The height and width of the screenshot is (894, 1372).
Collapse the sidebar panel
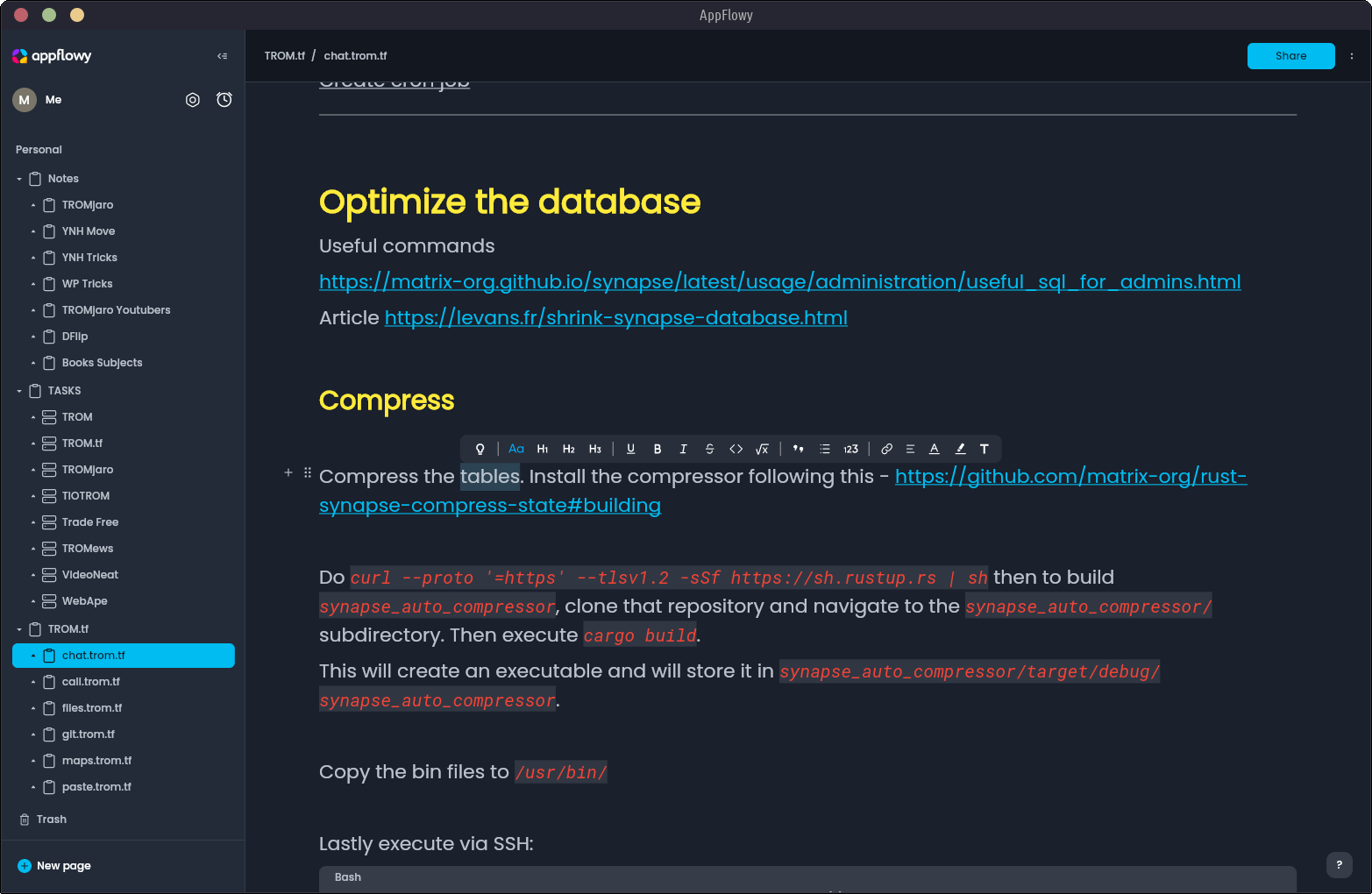coord(223,56)
